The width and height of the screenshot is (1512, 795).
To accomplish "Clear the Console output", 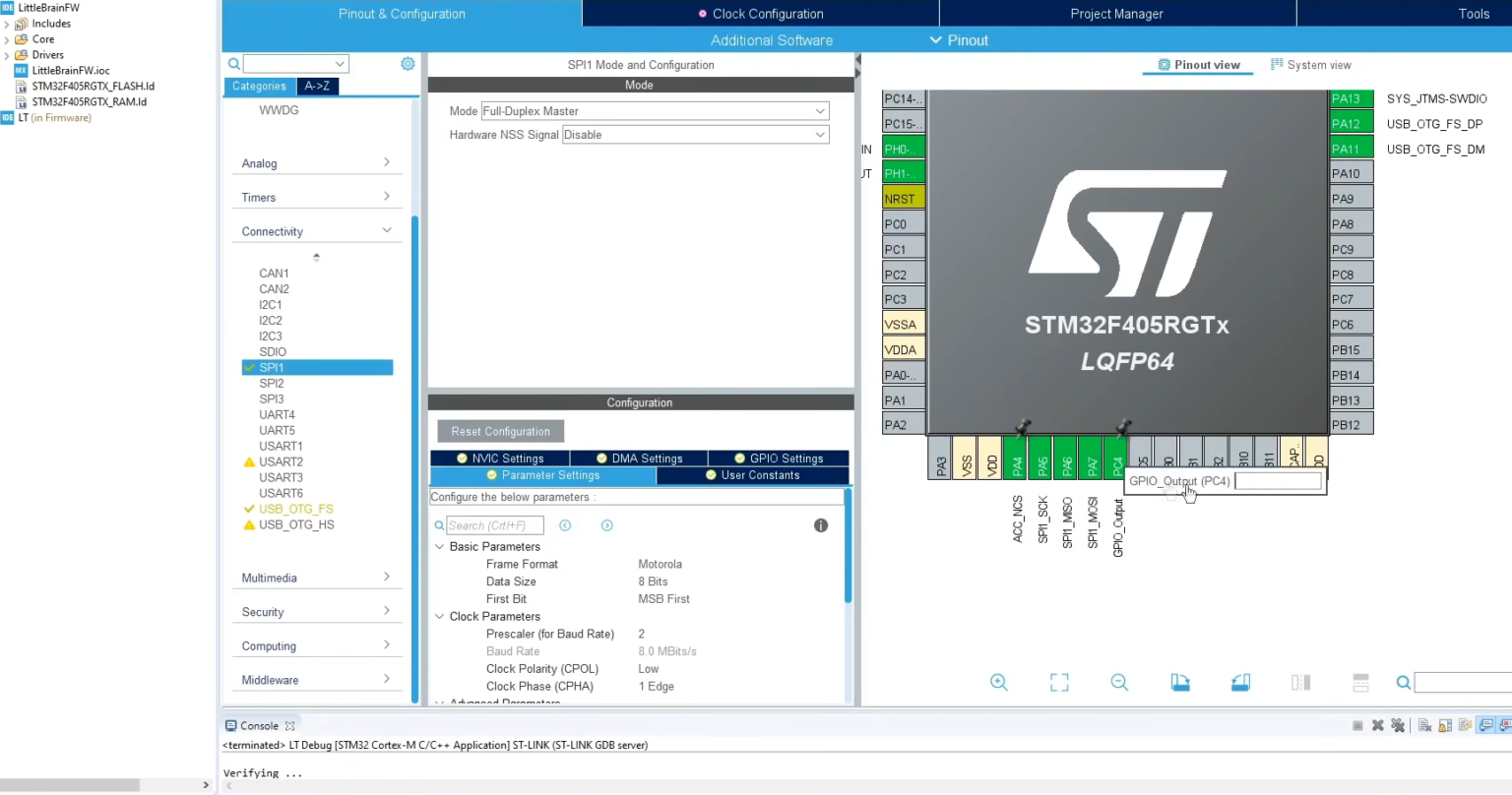I will 1424,725.
